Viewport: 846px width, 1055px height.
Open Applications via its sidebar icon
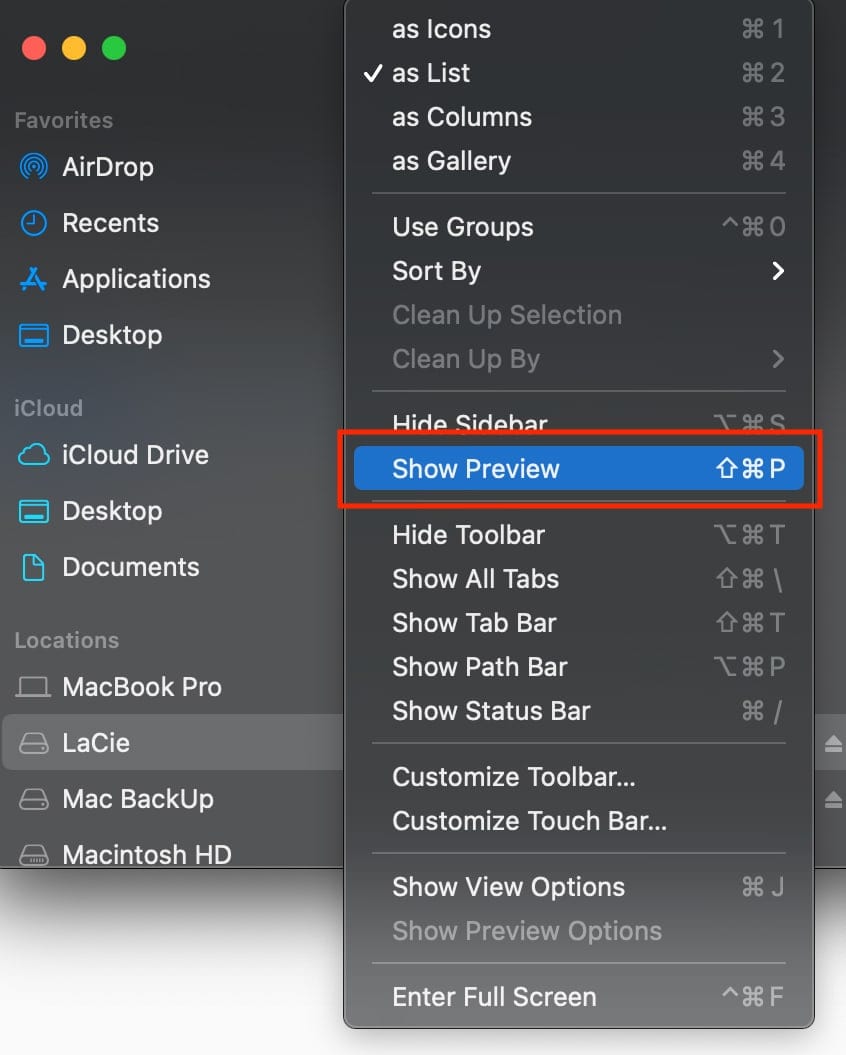(x=34, y=279)
